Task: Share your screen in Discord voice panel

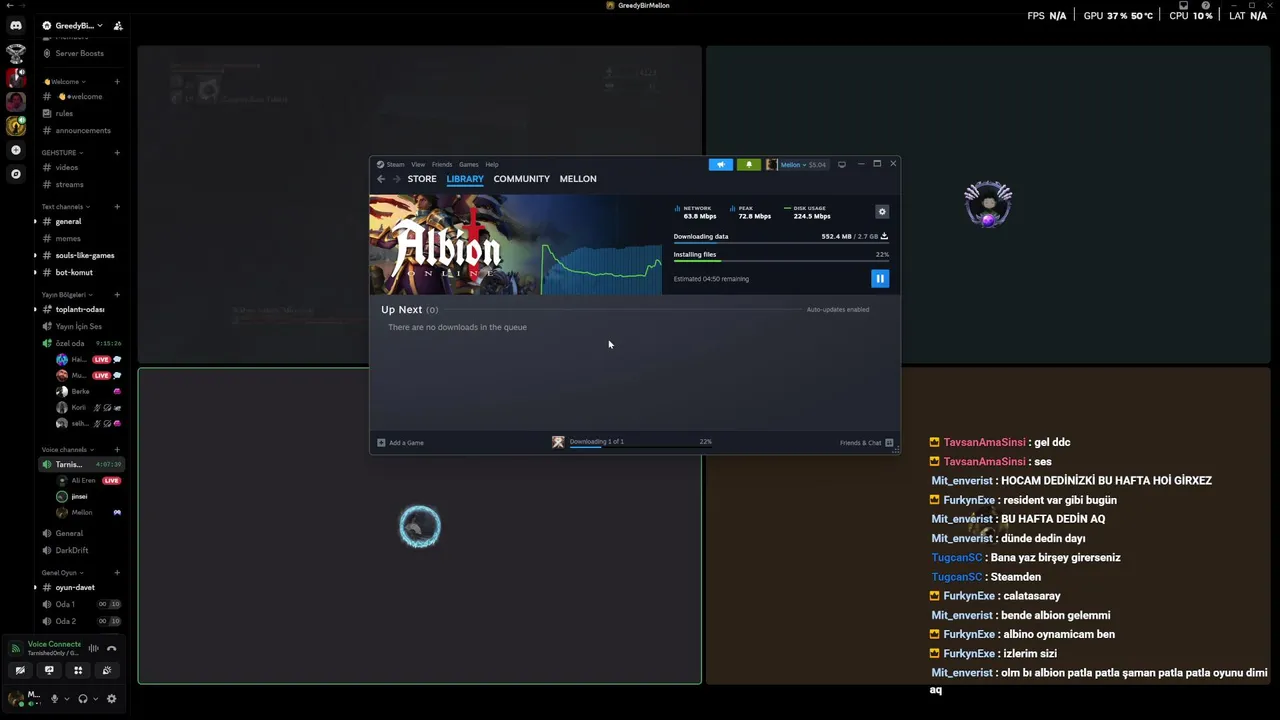Action: coord(49,670)
